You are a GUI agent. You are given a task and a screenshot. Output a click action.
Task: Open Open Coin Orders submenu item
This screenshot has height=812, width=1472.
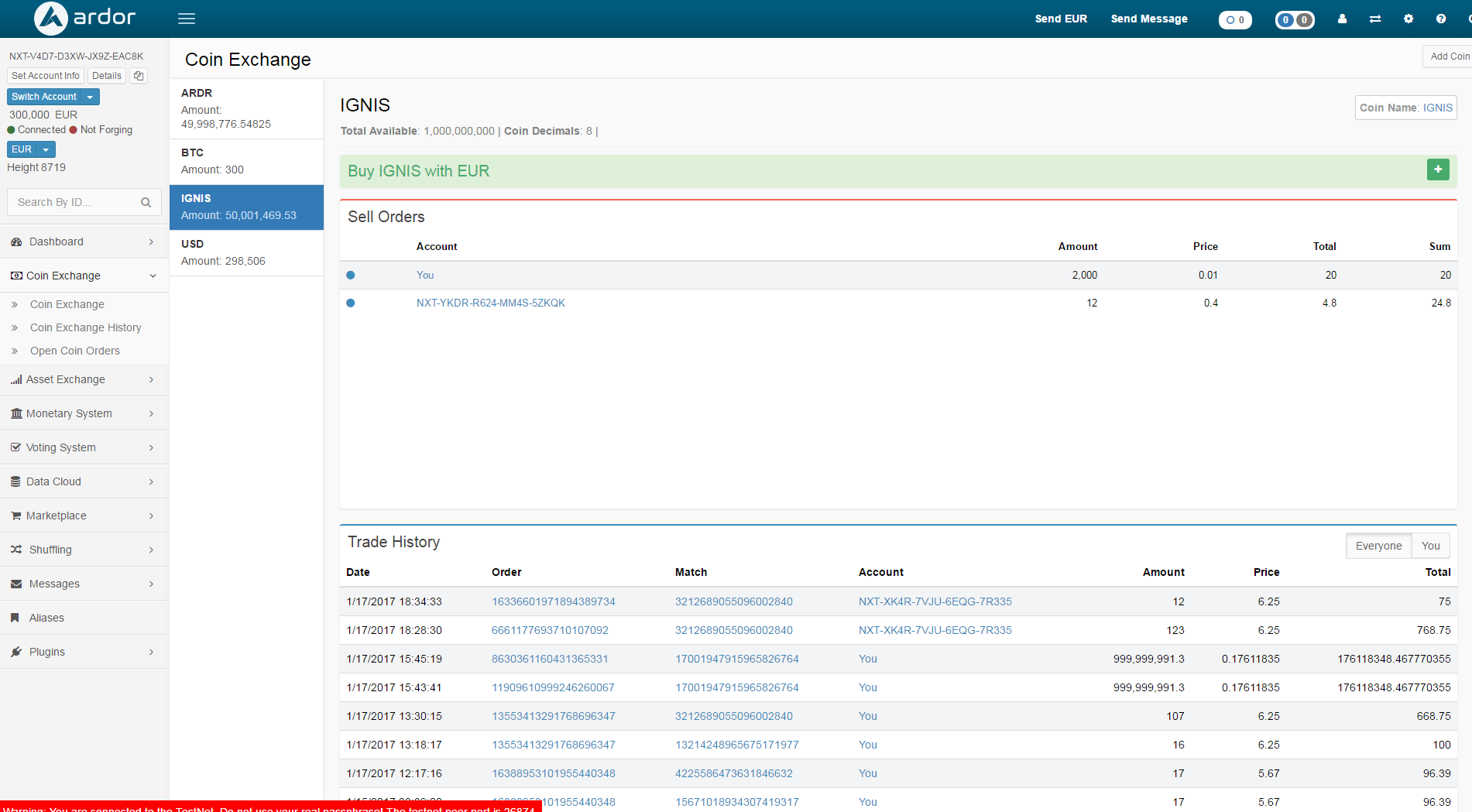coord(75,351)
